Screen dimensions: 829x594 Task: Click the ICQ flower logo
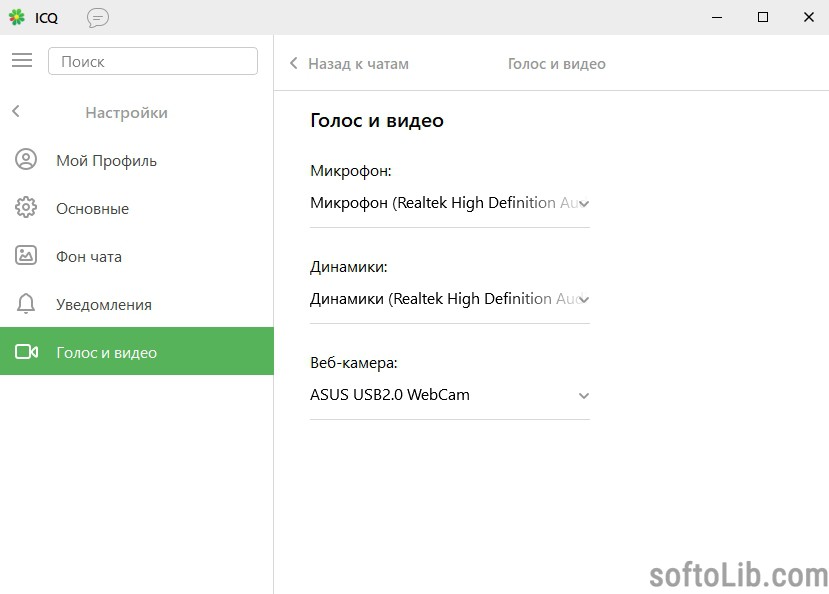17,17
